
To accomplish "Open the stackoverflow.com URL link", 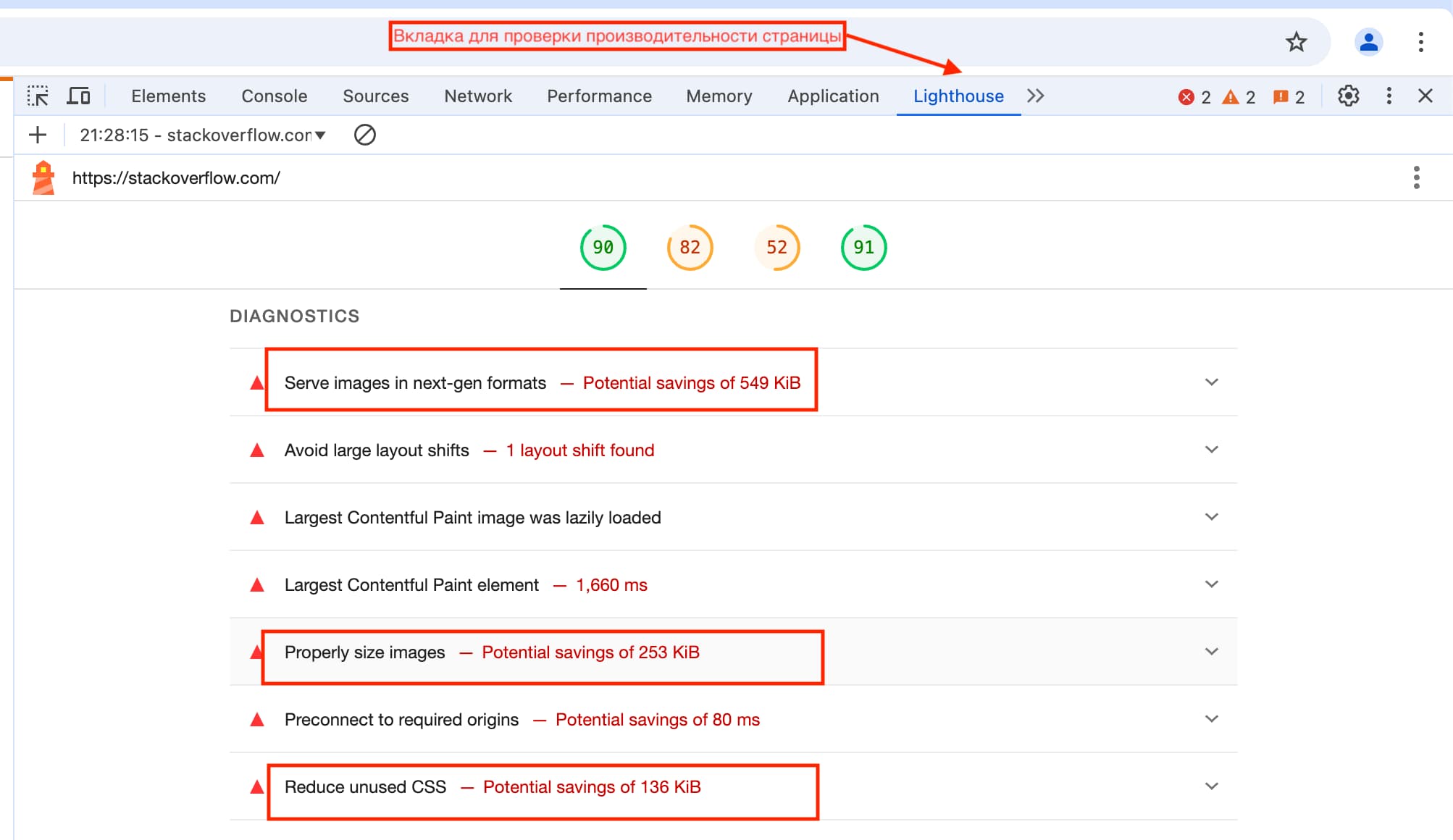I will coord(176,178).
